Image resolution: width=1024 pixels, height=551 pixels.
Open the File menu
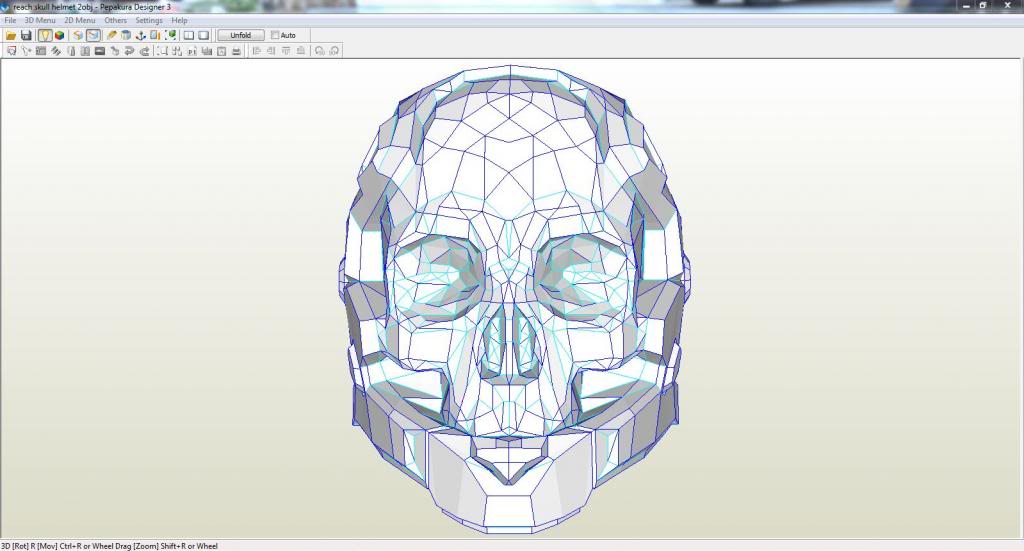click(10, 20)
